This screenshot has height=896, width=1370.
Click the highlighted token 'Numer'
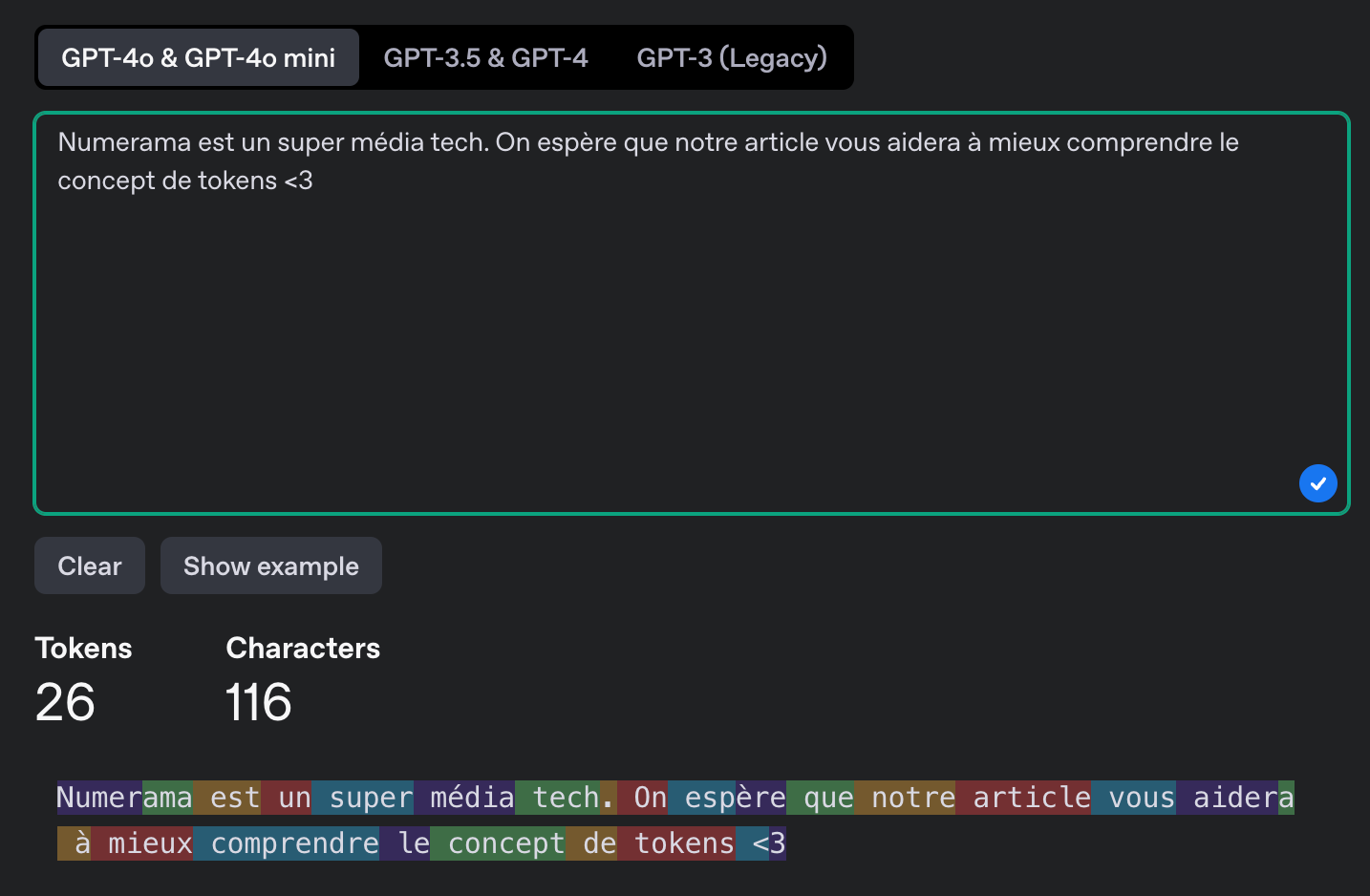click(x=99, y=798)
